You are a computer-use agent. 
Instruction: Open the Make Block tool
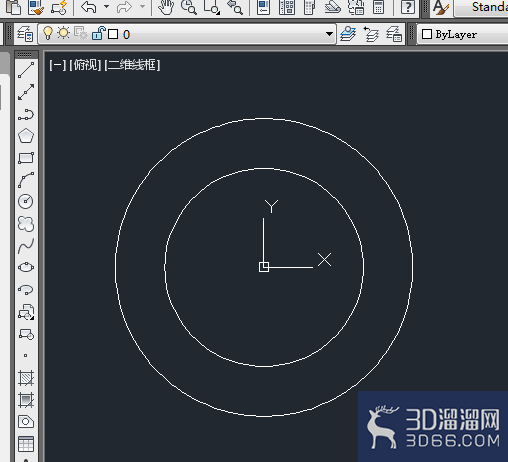click(26, 334)
